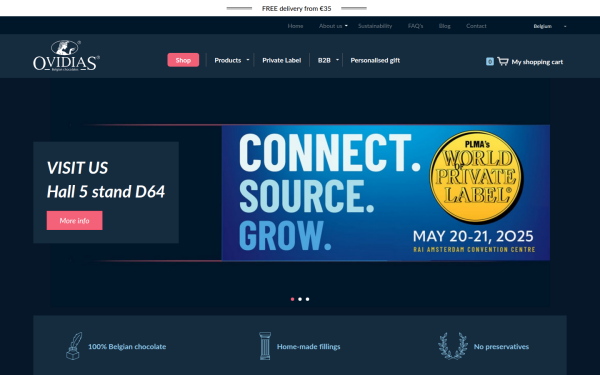The height and width of the screenshot is (375, 600).
Task: Open the Blog page
Action: 445,26
